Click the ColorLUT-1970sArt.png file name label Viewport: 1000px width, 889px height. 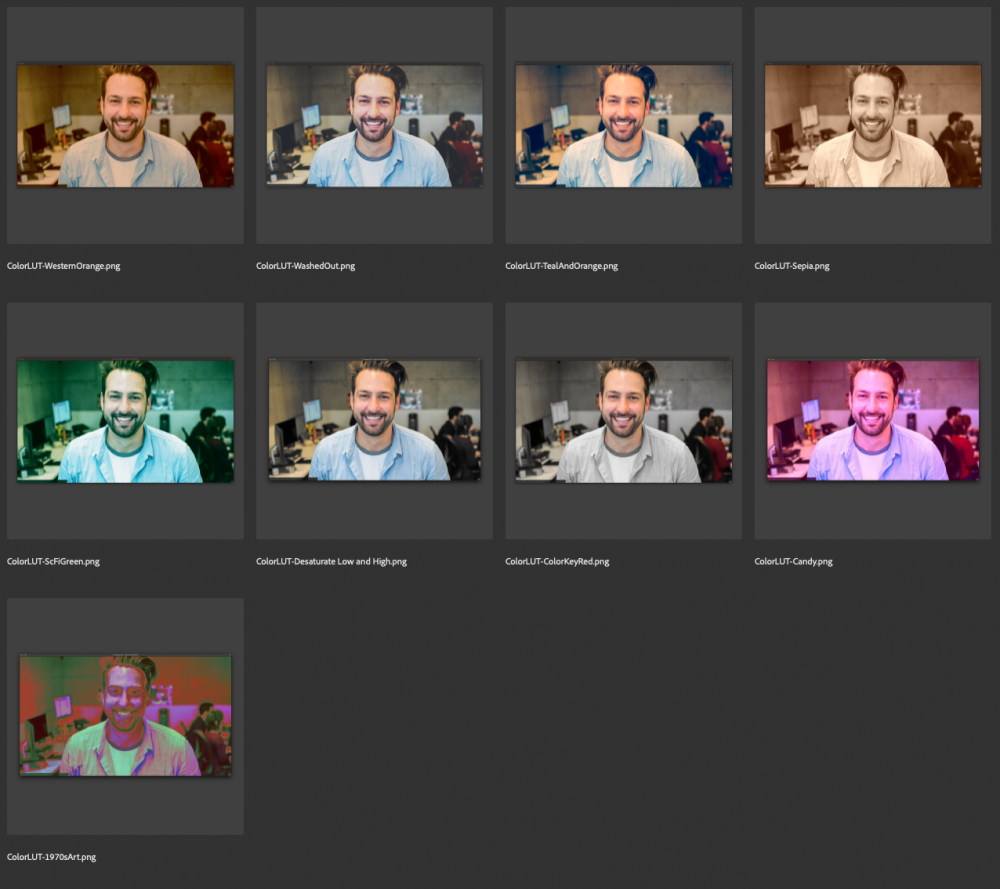pos(51,856)
